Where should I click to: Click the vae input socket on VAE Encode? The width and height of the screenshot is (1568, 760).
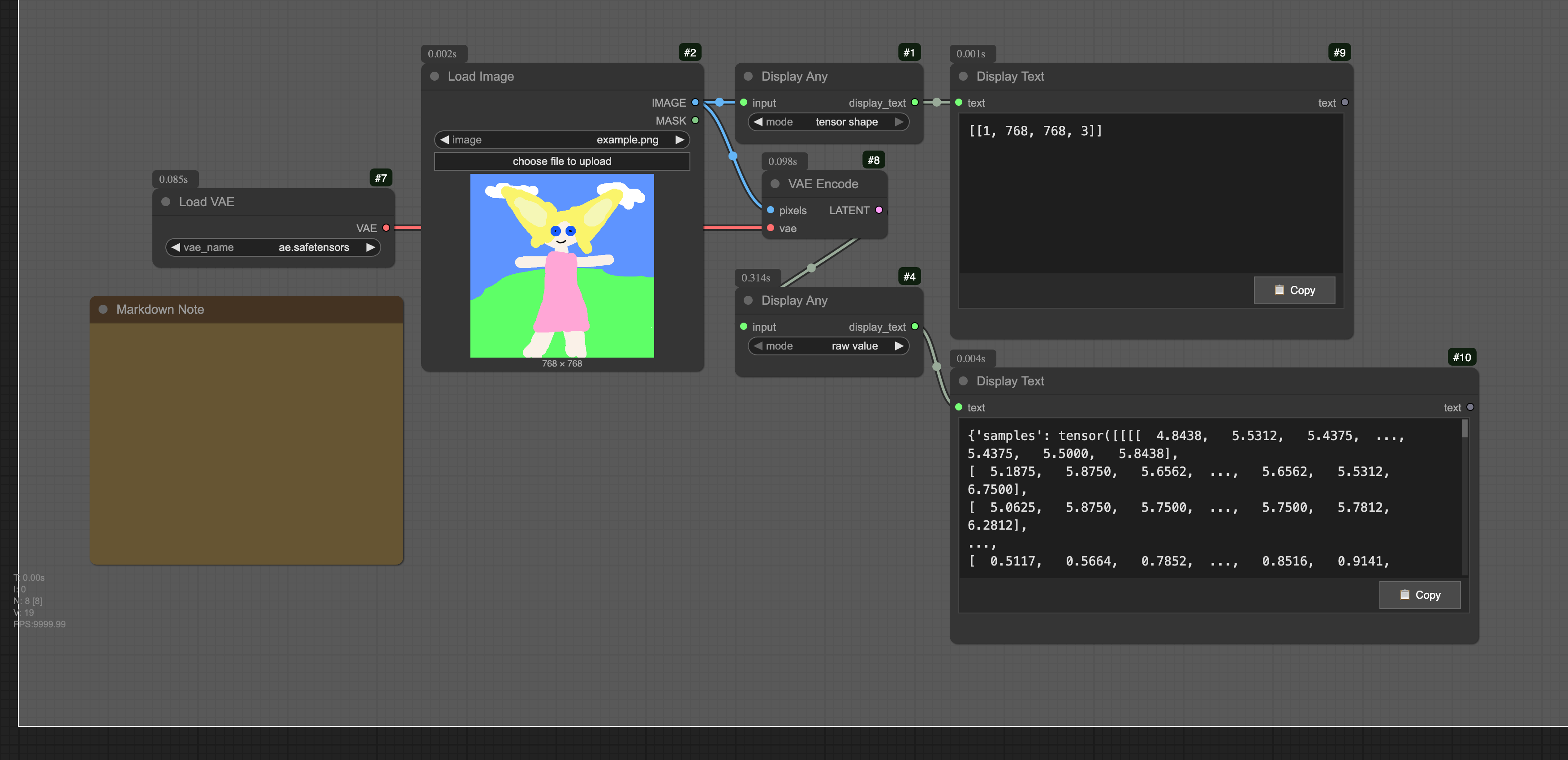[x=771, y=228]
